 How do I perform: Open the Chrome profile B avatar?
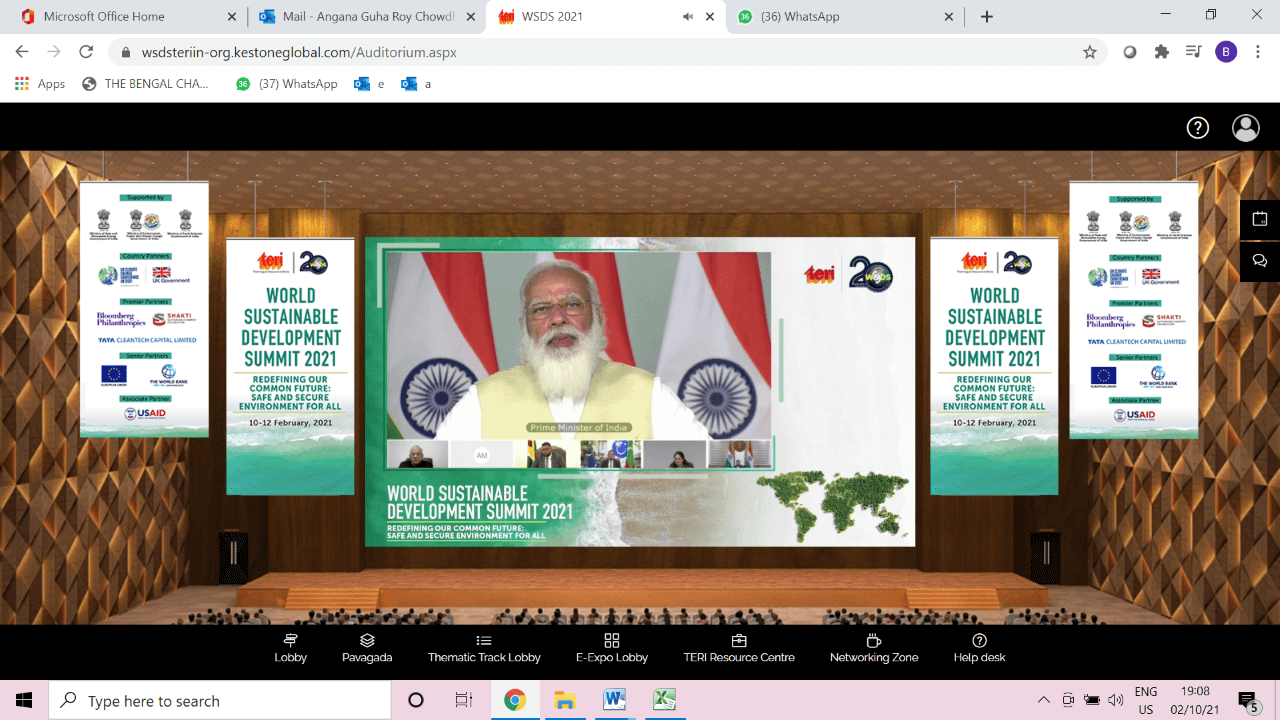click(x=1226, y=52)
